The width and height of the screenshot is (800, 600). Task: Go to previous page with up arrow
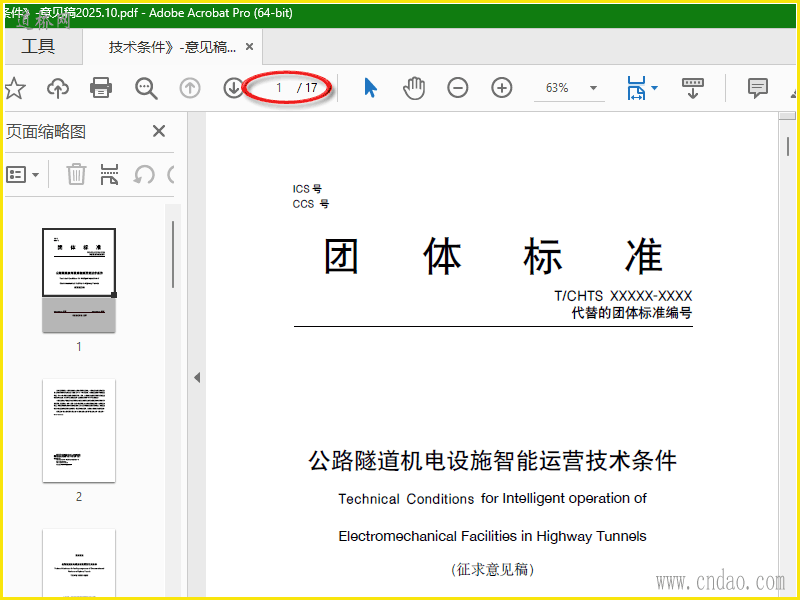(190, 88)
